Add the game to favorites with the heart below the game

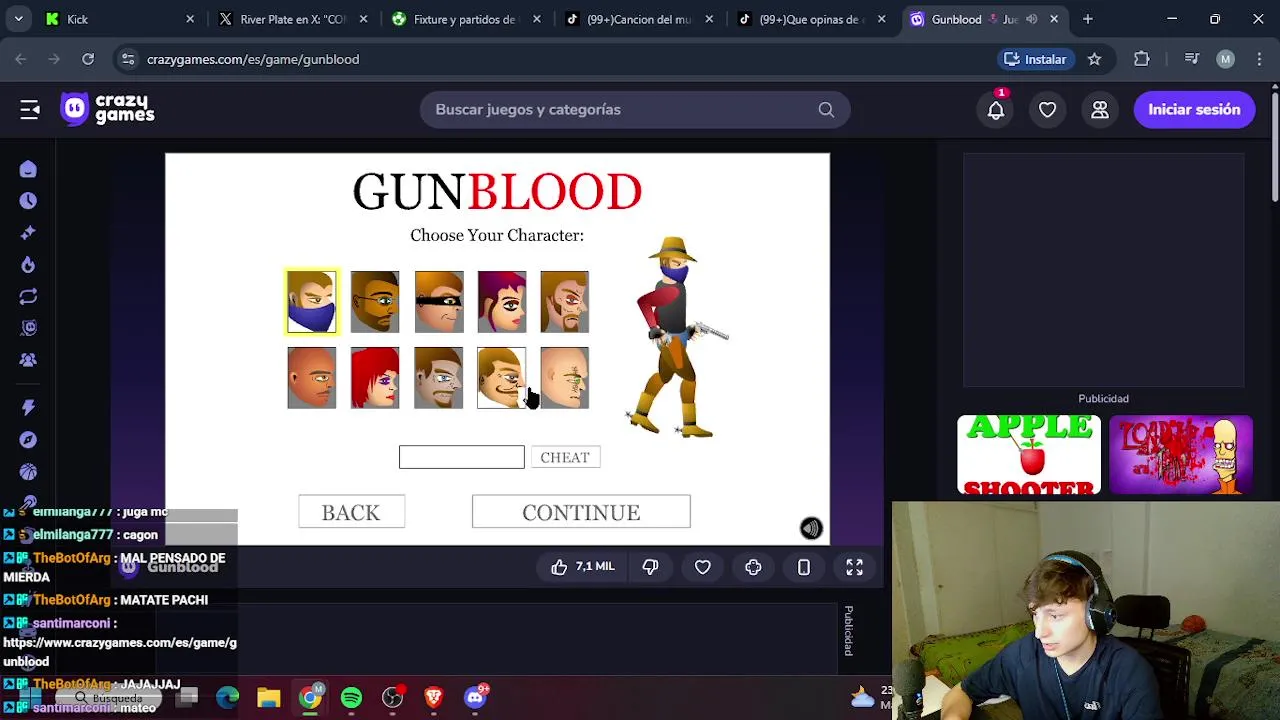pos(703,567)
